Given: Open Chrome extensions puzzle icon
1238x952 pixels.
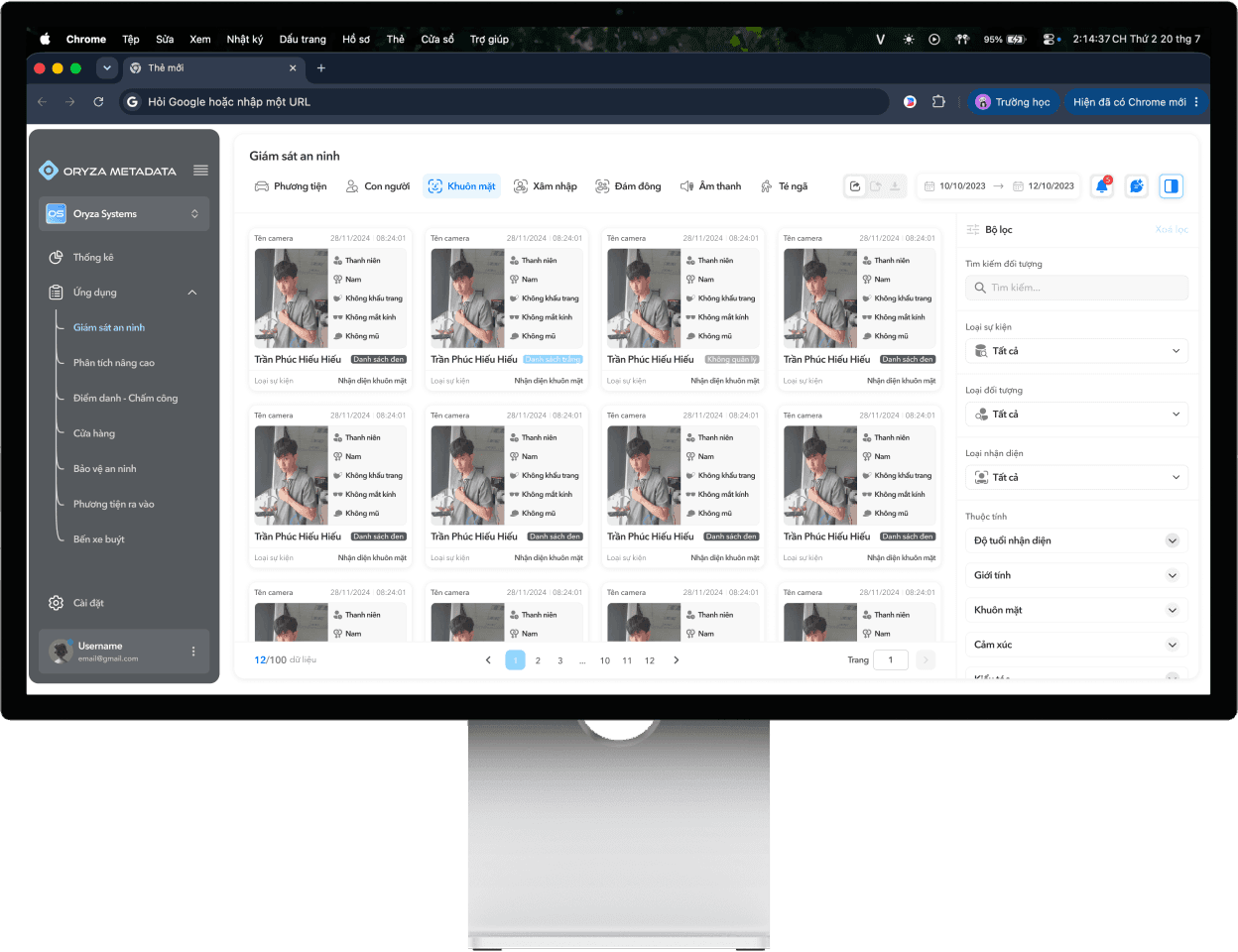Looking at the screenshot, I should pyautogui.click(x=938, y=102).
